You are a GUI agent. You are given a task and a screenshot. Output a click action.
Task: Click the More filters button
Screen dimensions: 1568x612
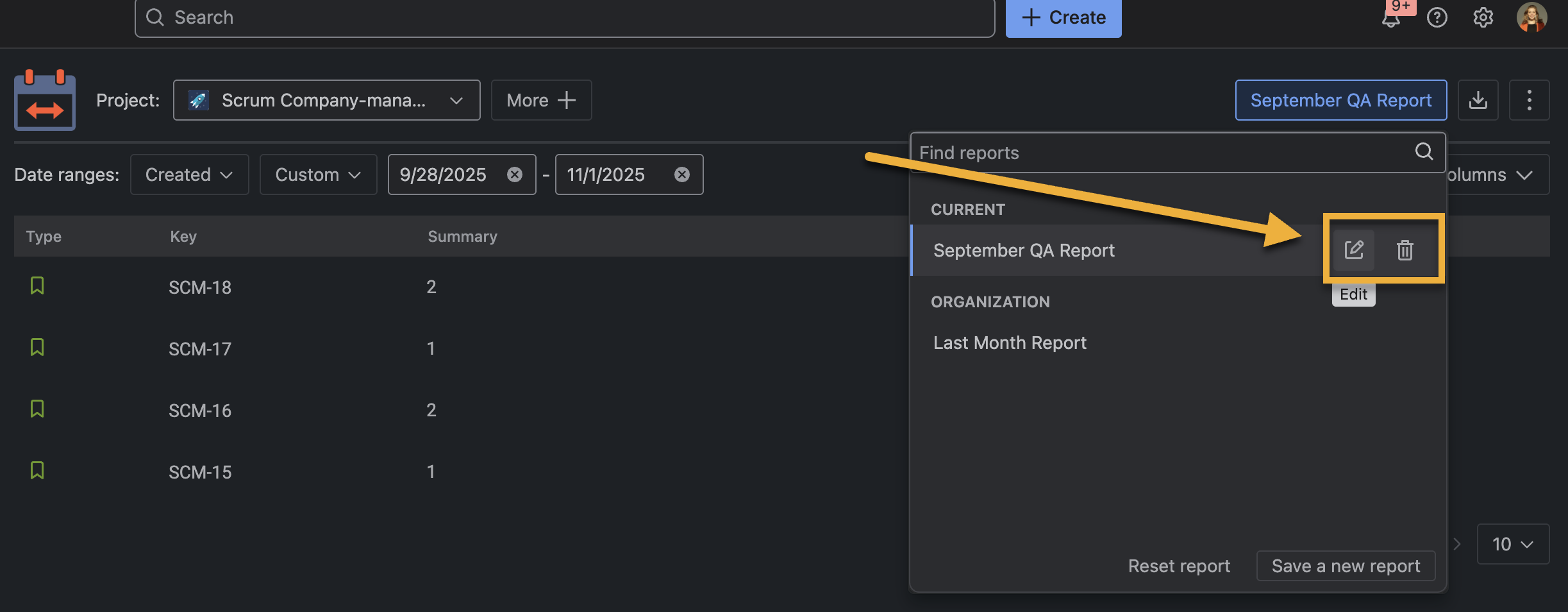541,100
